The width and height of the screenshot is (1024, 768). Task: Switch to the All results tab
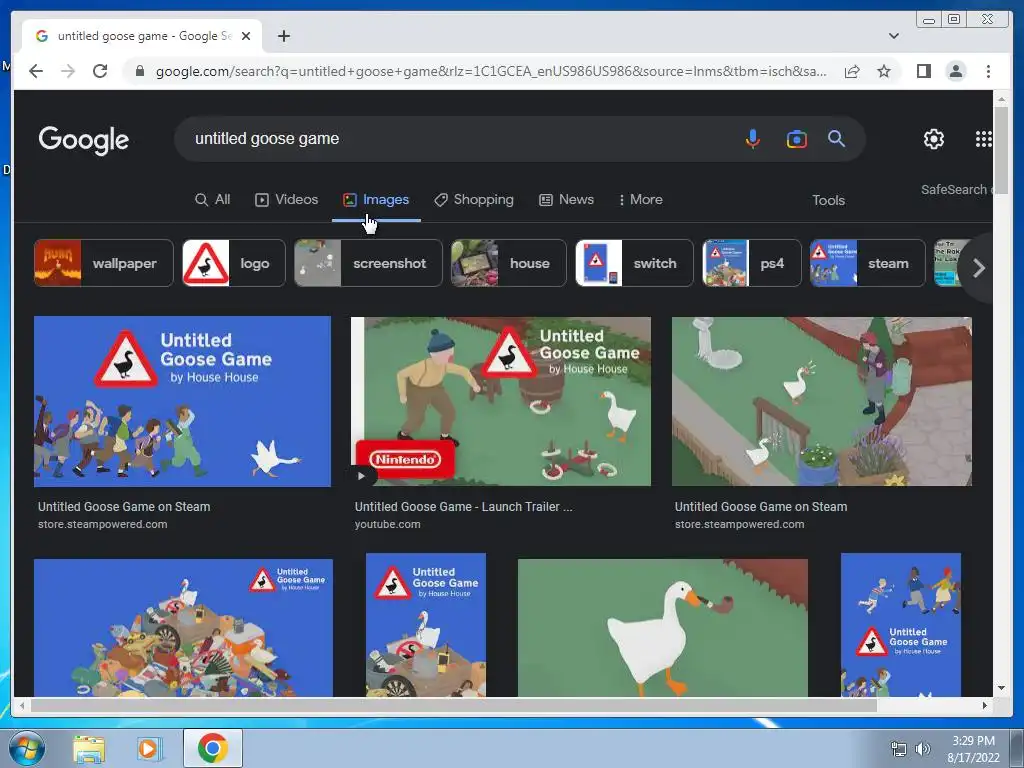pyautogui.click(x=213, y=200)
